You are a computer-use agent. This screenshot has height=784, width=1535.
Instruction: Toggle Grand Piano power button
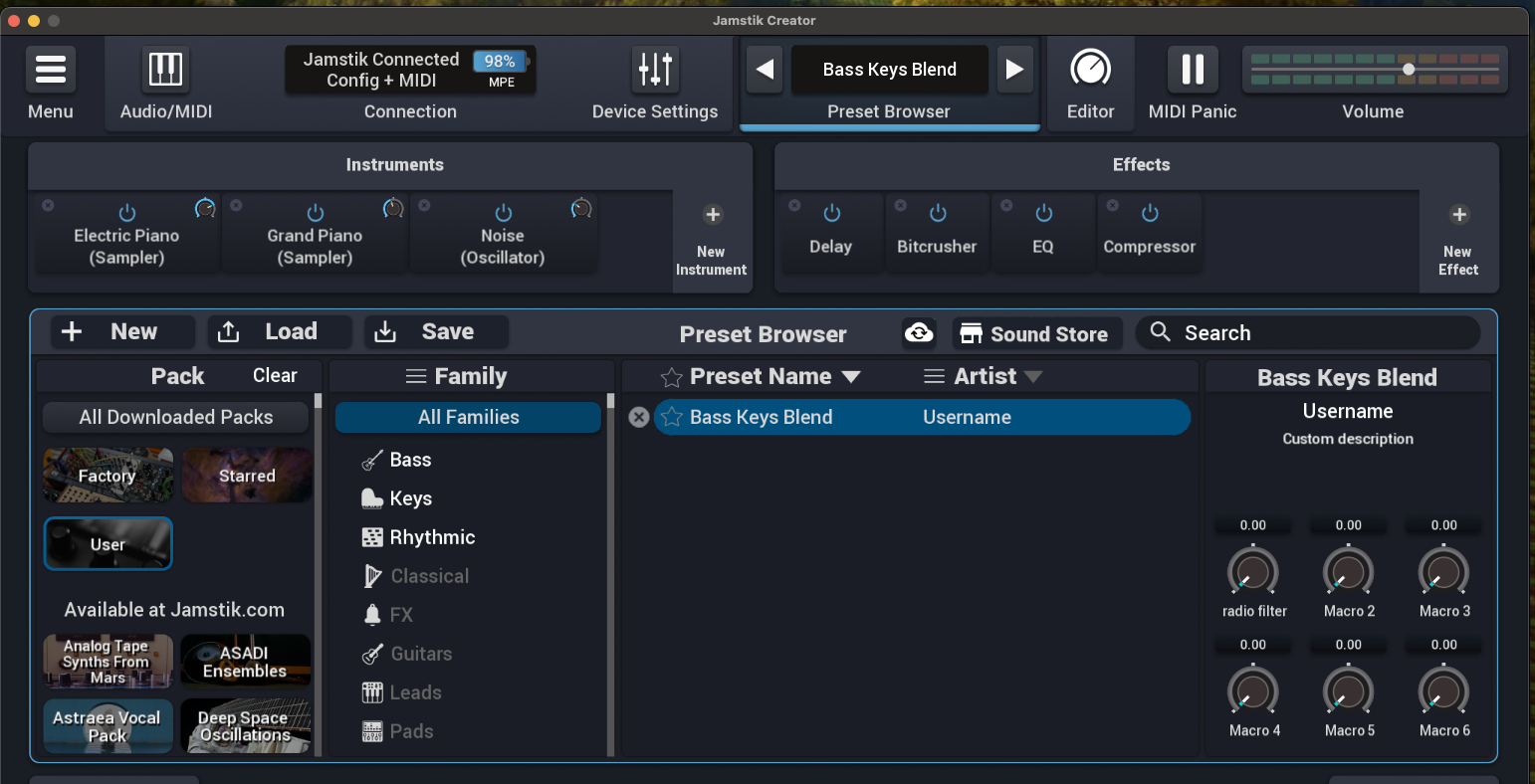click(x=316, y=213)
